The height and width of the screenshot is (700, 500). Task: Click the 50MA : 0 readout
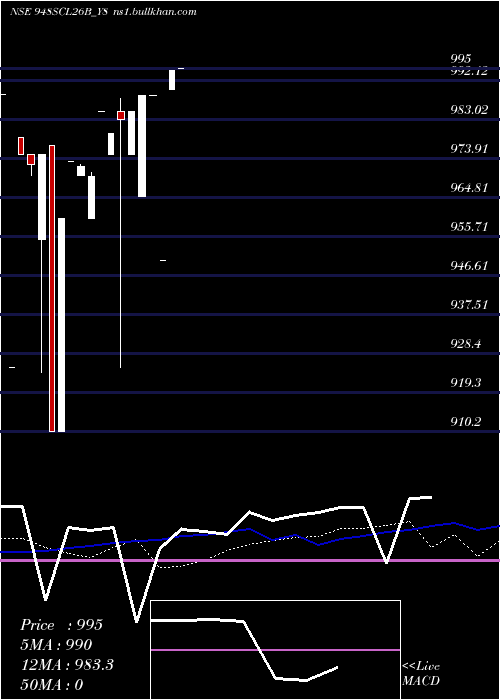click(x=52, y=684)
